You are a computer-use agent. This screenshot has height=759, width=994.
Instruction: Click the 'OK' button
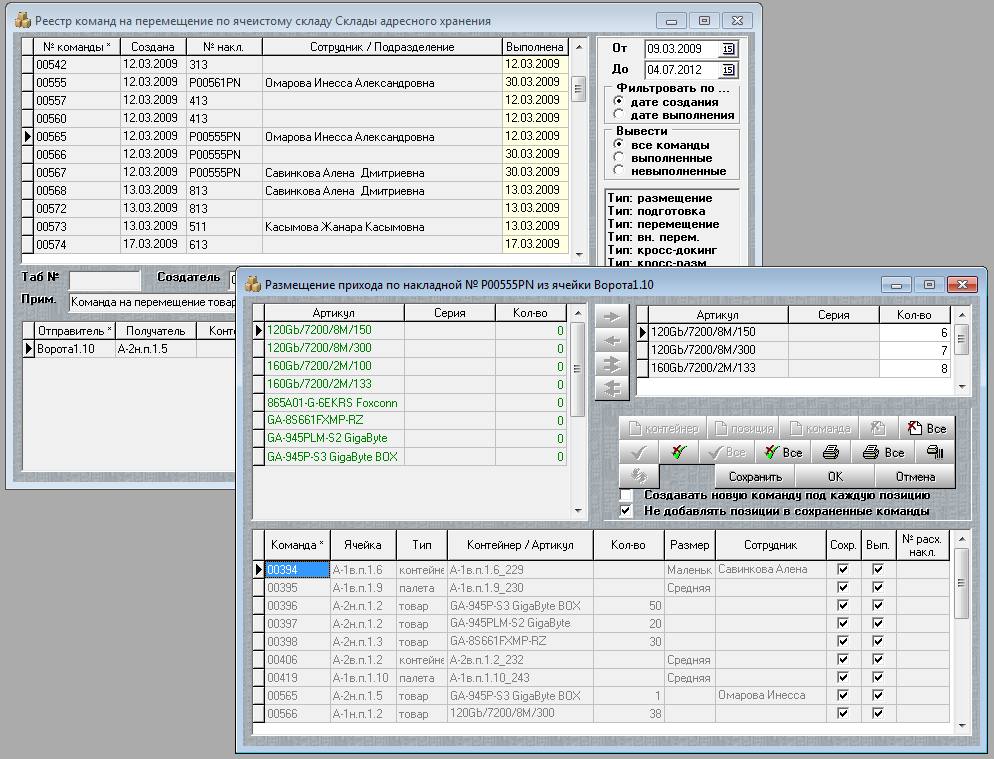pos(835,476)
